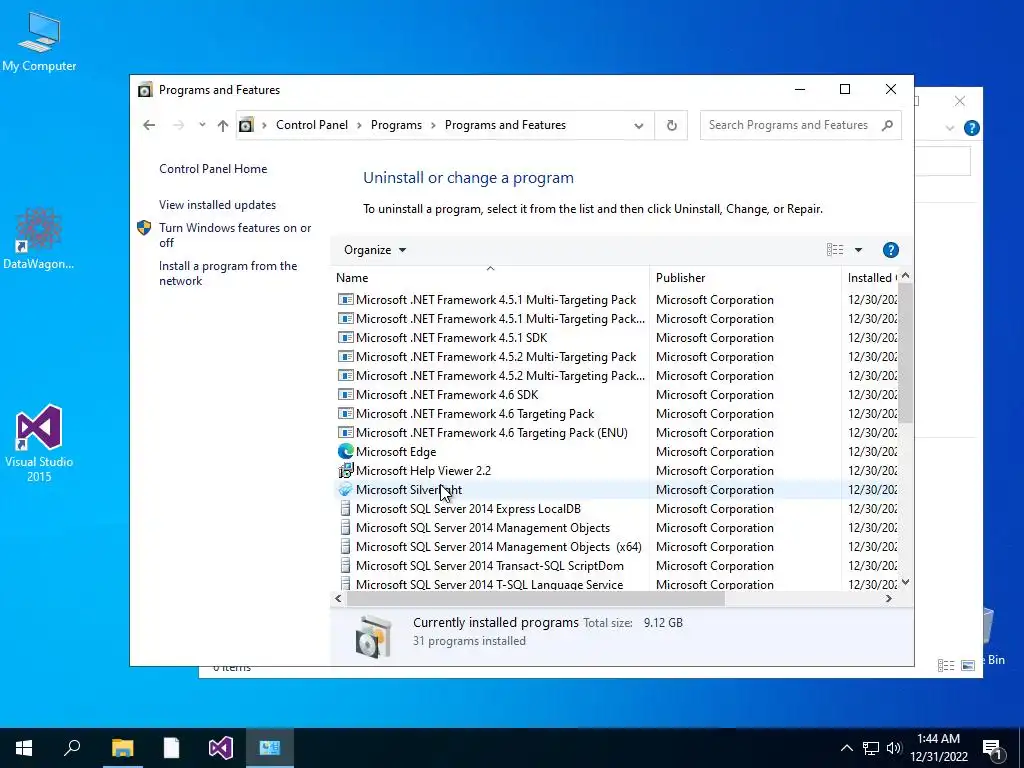Open the view options dropdown arrow
The width and height of the screenshot is (1024, 768).
[x=858, y=249]
